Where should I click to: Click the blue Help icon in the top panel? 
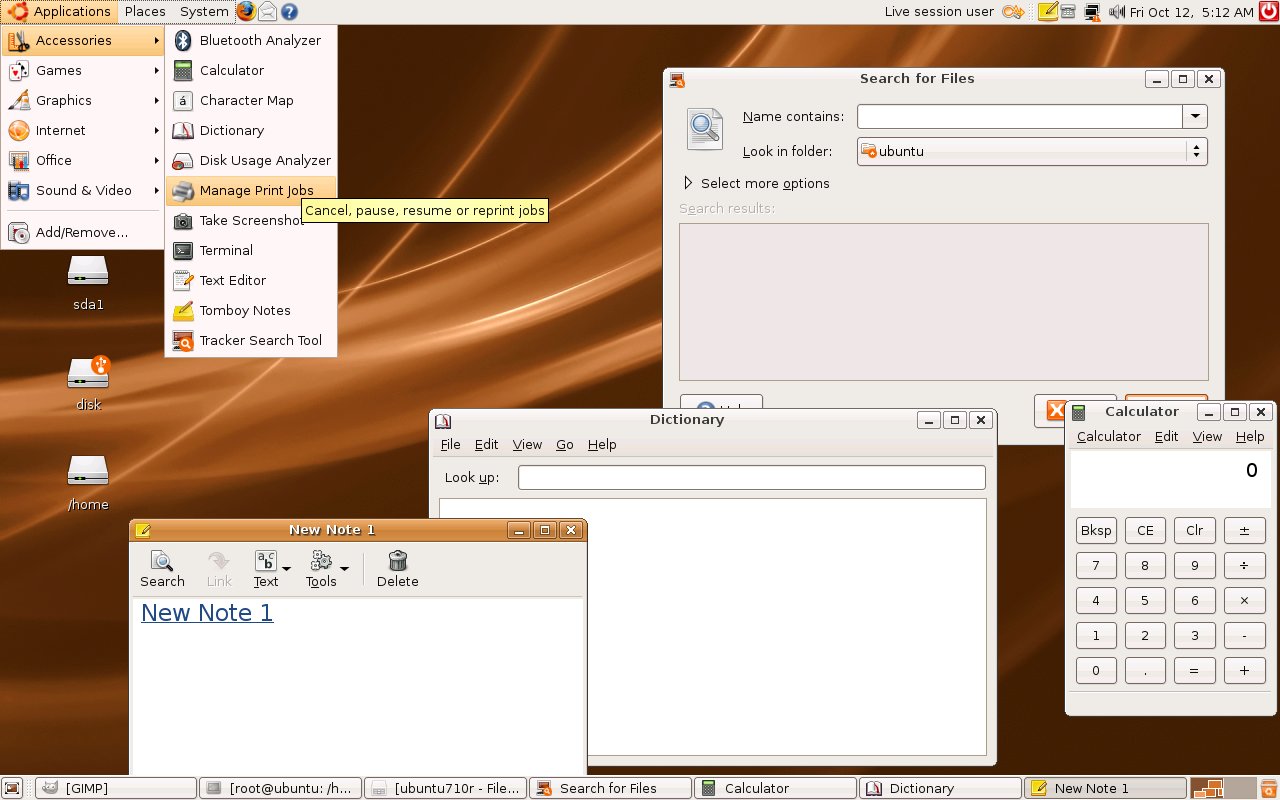pyautogui.click(x=289, y=12)
